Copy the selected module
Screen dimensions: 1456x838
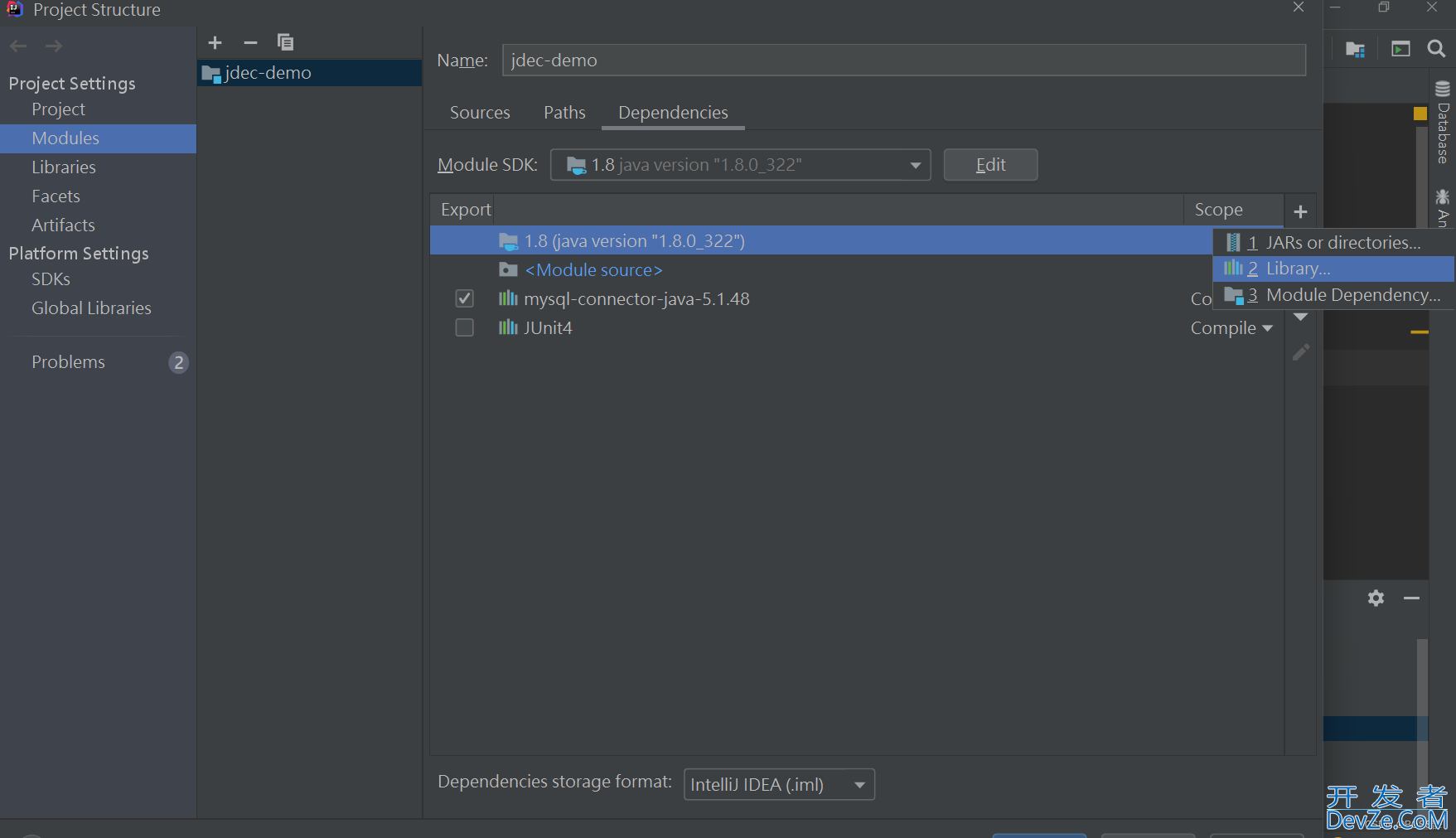pos(285,42)
